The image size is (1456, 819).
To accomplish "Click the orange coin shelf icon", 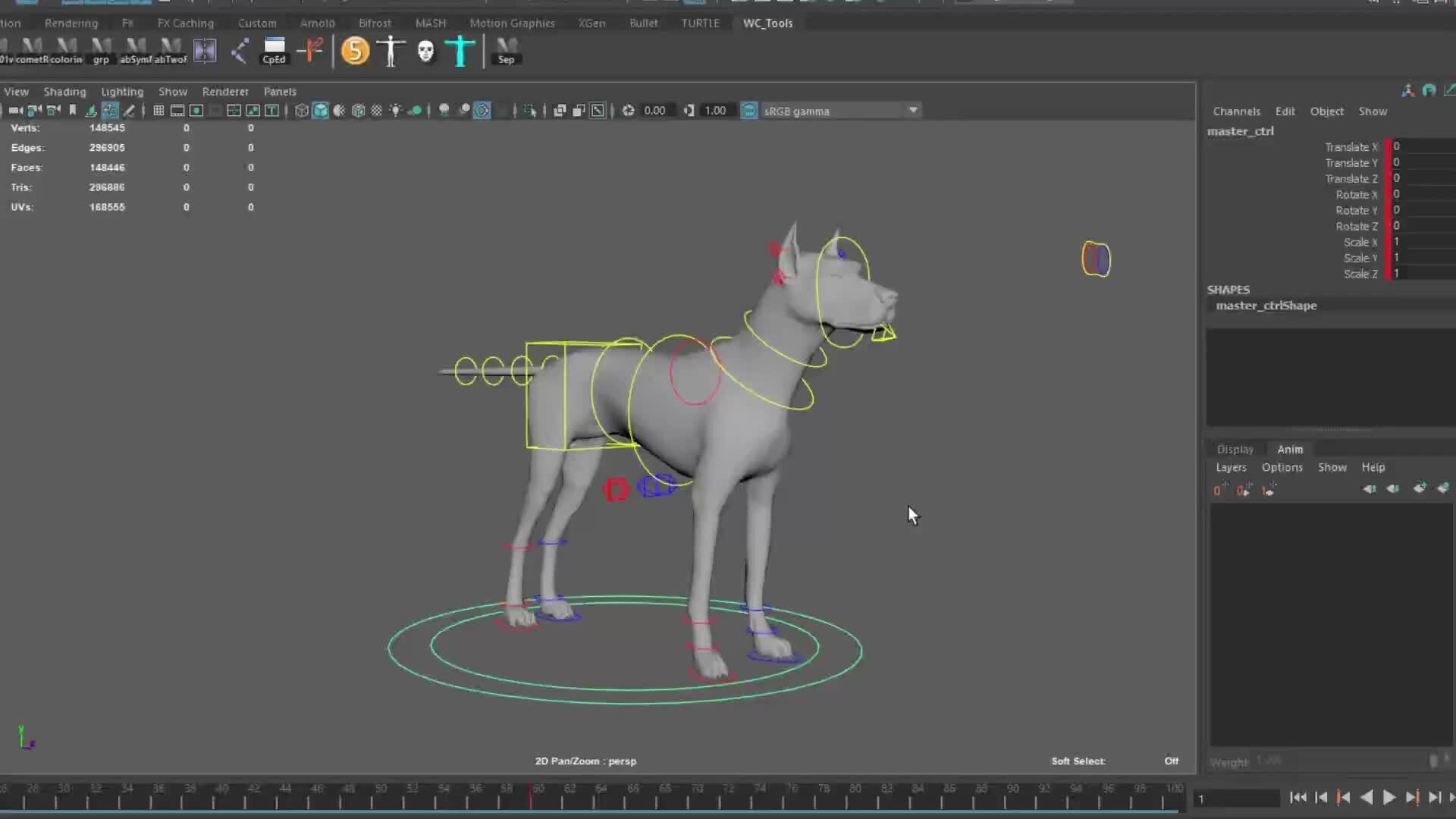I will pyautogui.click(x=355, y=50).
